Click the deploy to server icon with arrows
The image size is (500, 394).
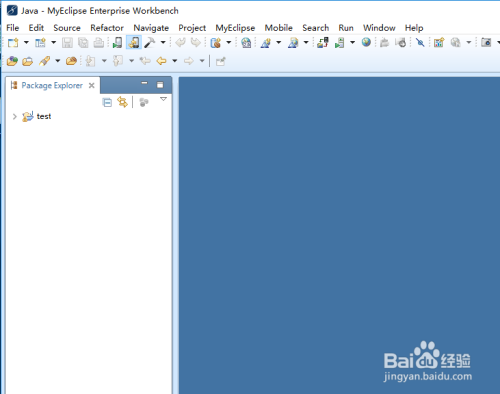click(x=323, y=43)
